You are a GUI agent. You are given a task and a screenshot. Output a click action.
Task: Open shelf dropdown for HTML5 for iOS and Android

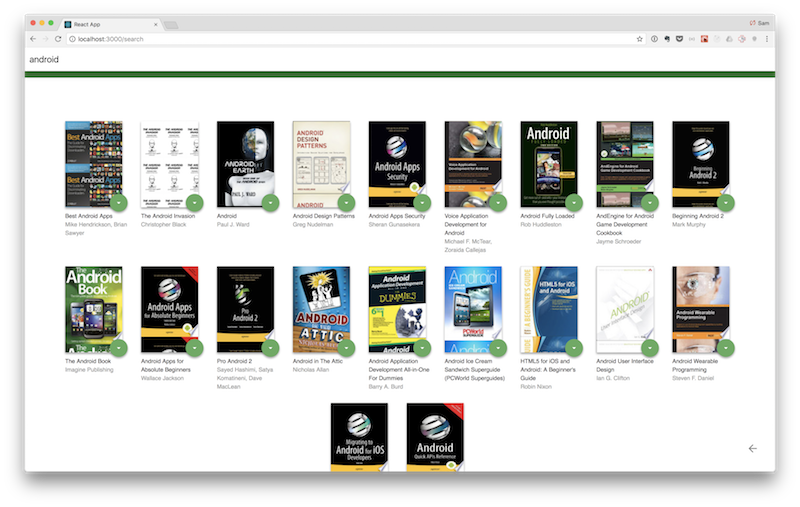tap(574, 348)
